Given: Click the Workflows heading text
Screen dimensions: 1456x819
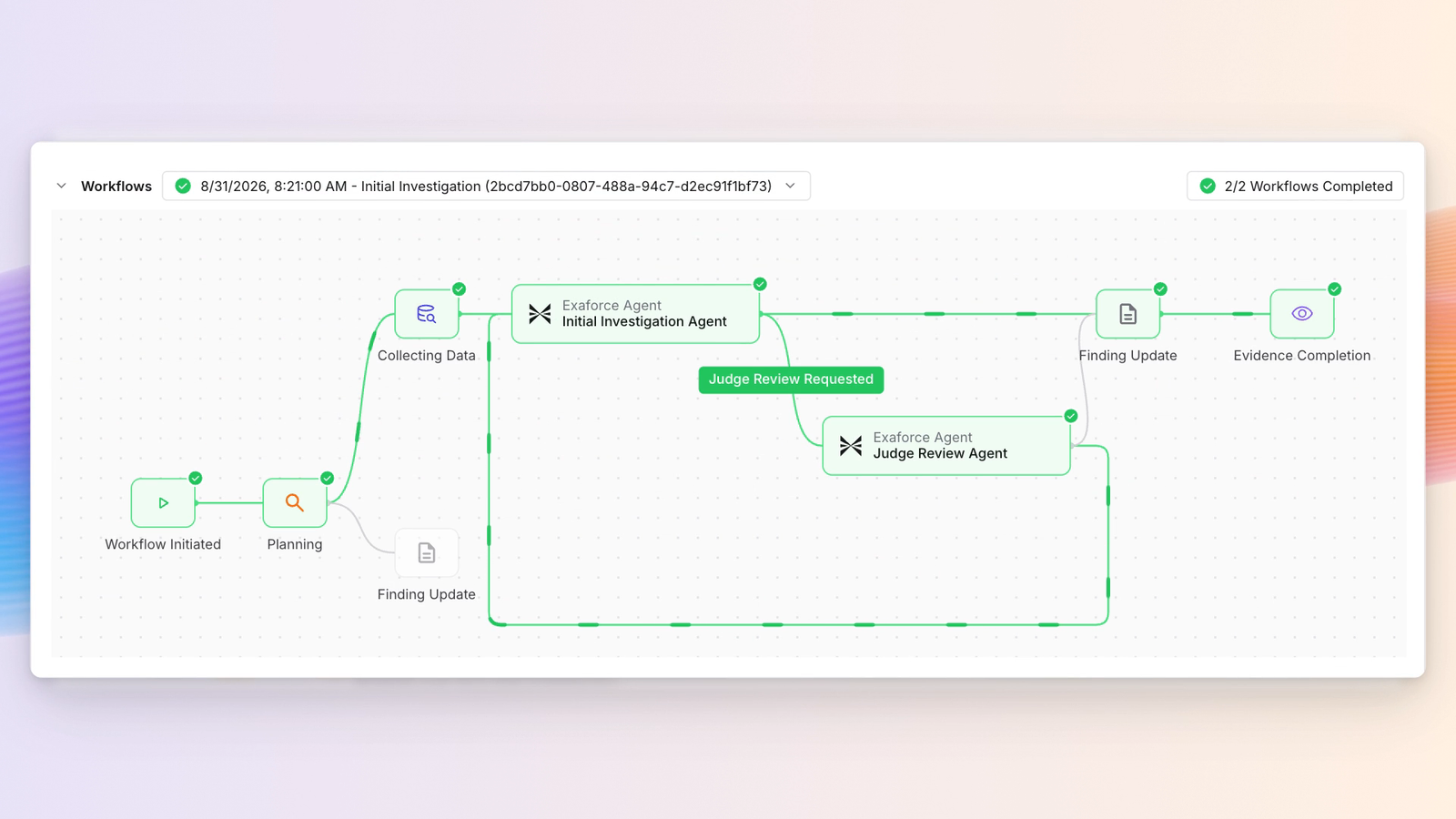Looking at the screenshot, I should click(116, 187).
